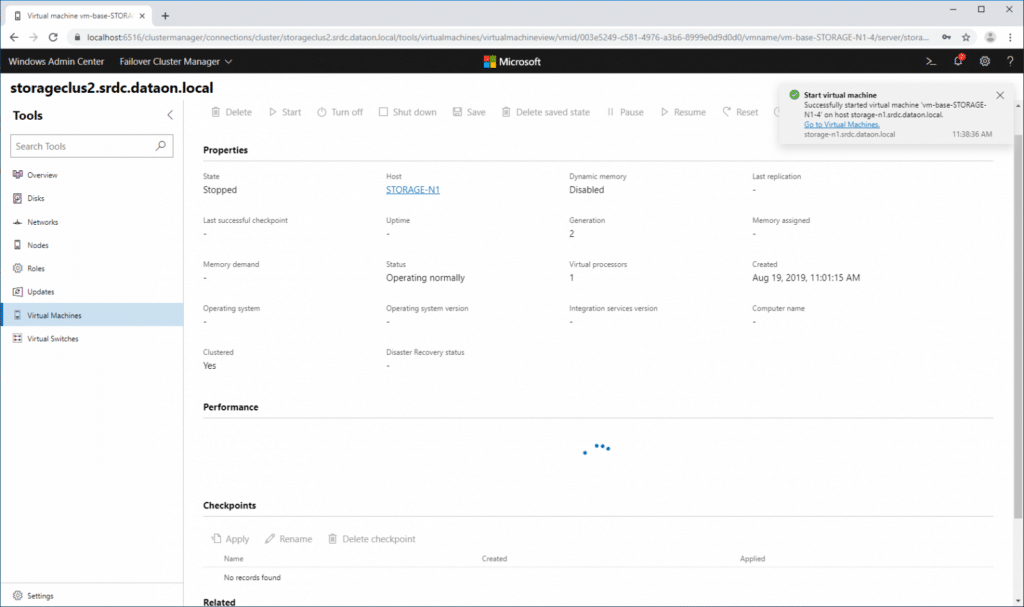Click the Turn off toolbar button
This screenshot has height=607, width=1024.
pyautogui.click(x=340, y=112)
